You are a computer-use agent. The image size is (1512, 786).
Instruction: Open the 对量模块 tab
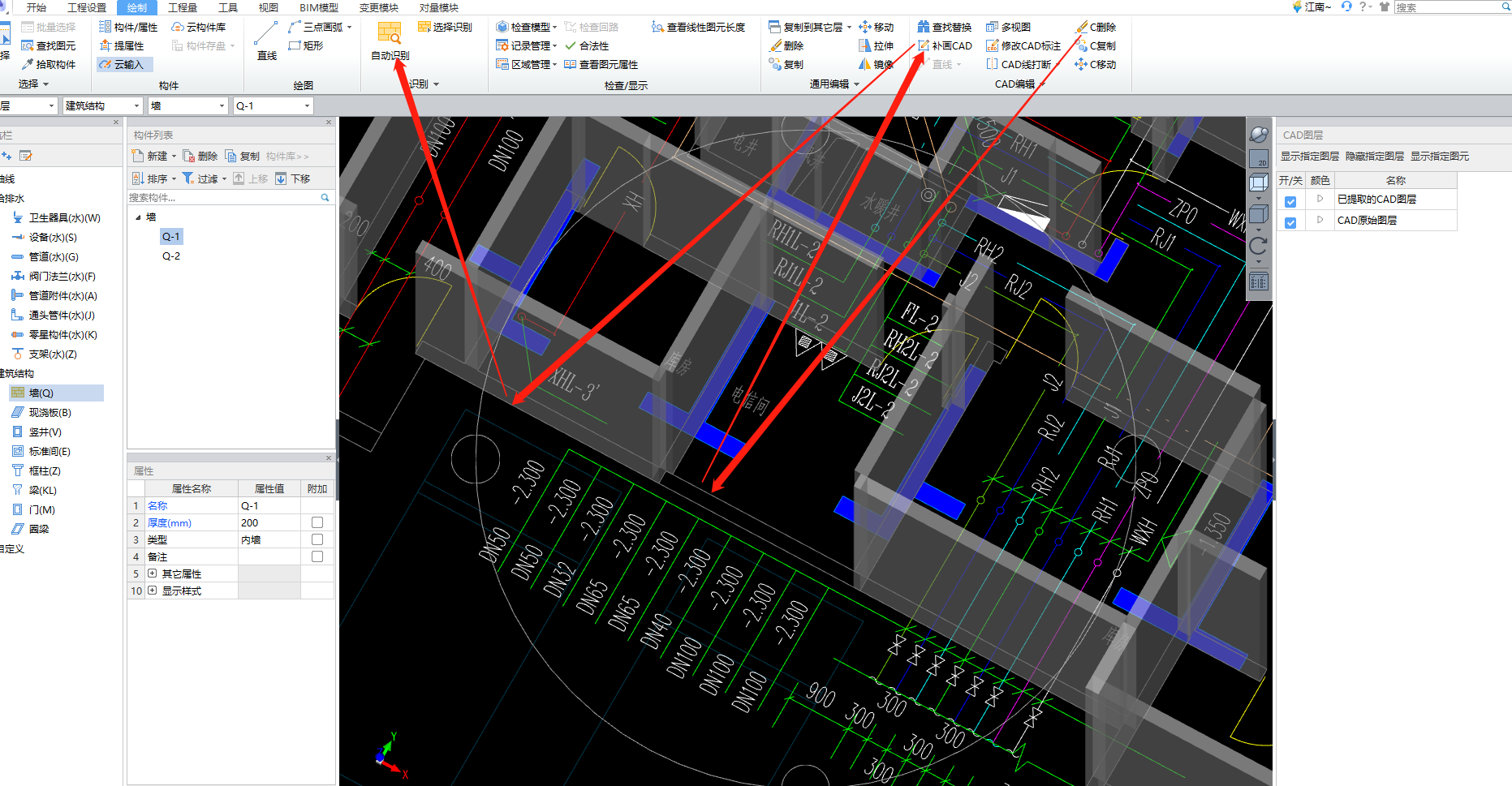439,7
